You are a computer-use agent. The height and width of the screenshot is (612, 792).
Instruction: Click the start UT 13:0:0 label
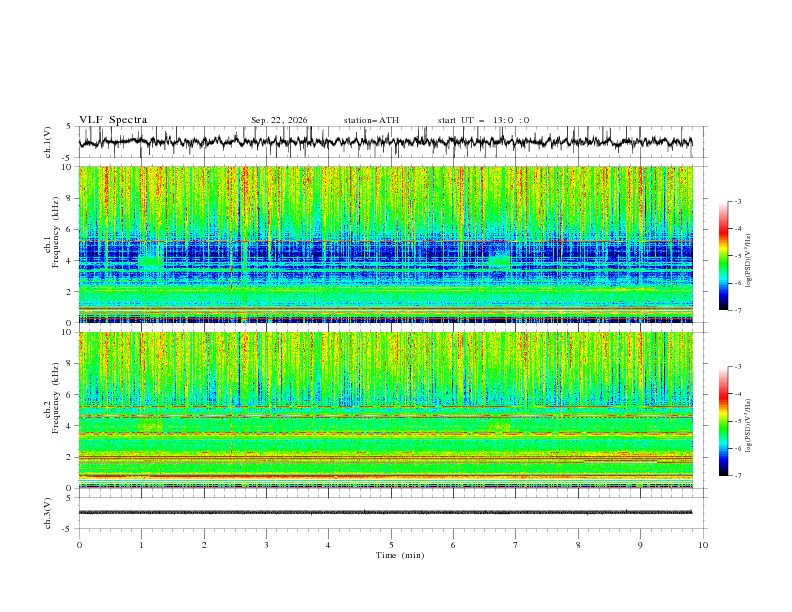(483, 120)
